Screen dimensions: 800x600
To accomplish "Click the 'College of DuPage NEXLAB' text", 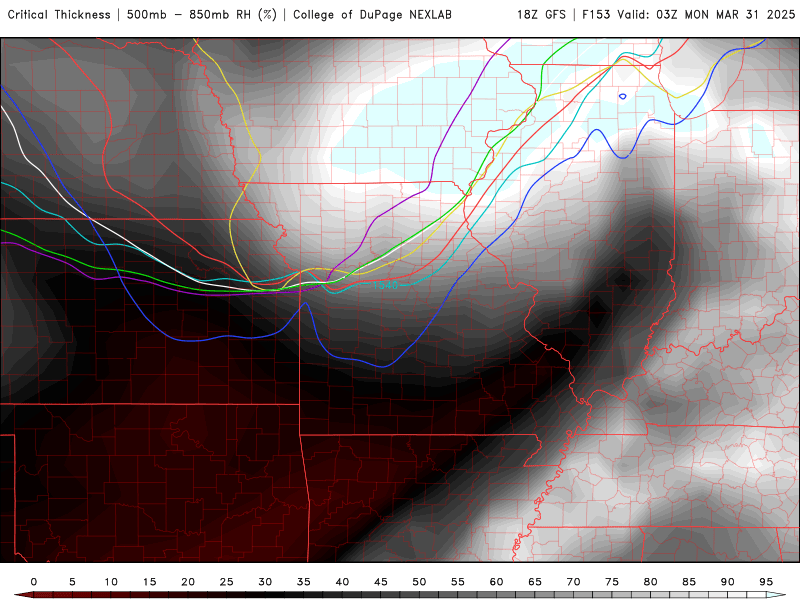I will tap(372, 15).
